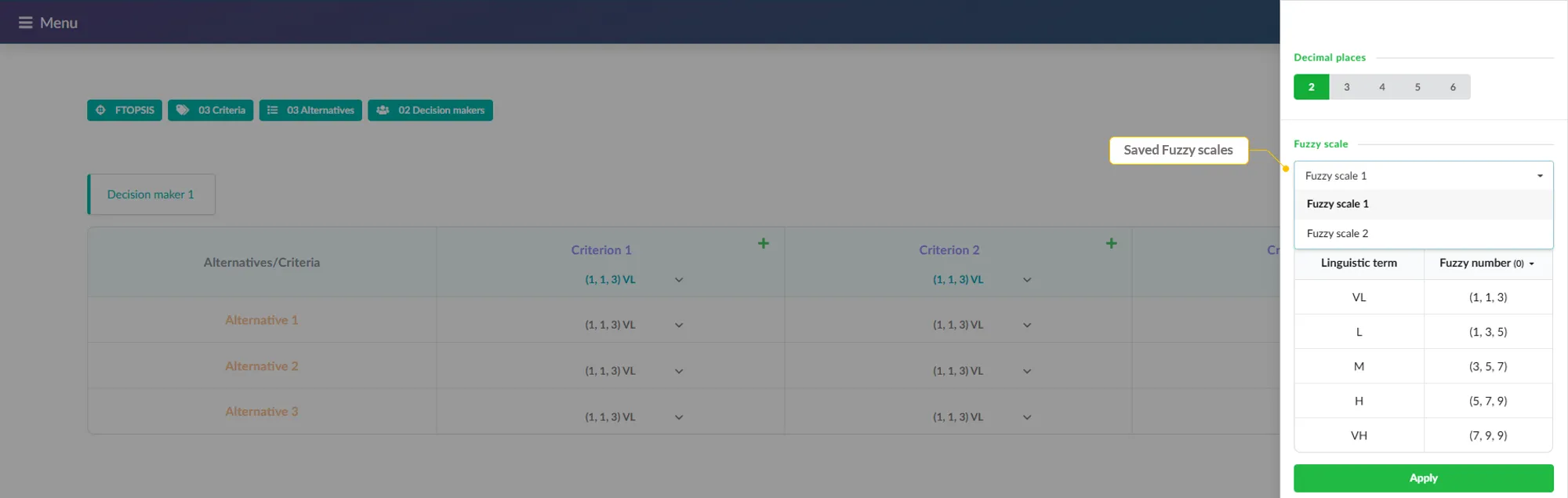The height and width of the screenshot is (498, 1568).
Task: Click the (7, 9, 9) fuzzy number cell
Action: tap(1488, 435)
